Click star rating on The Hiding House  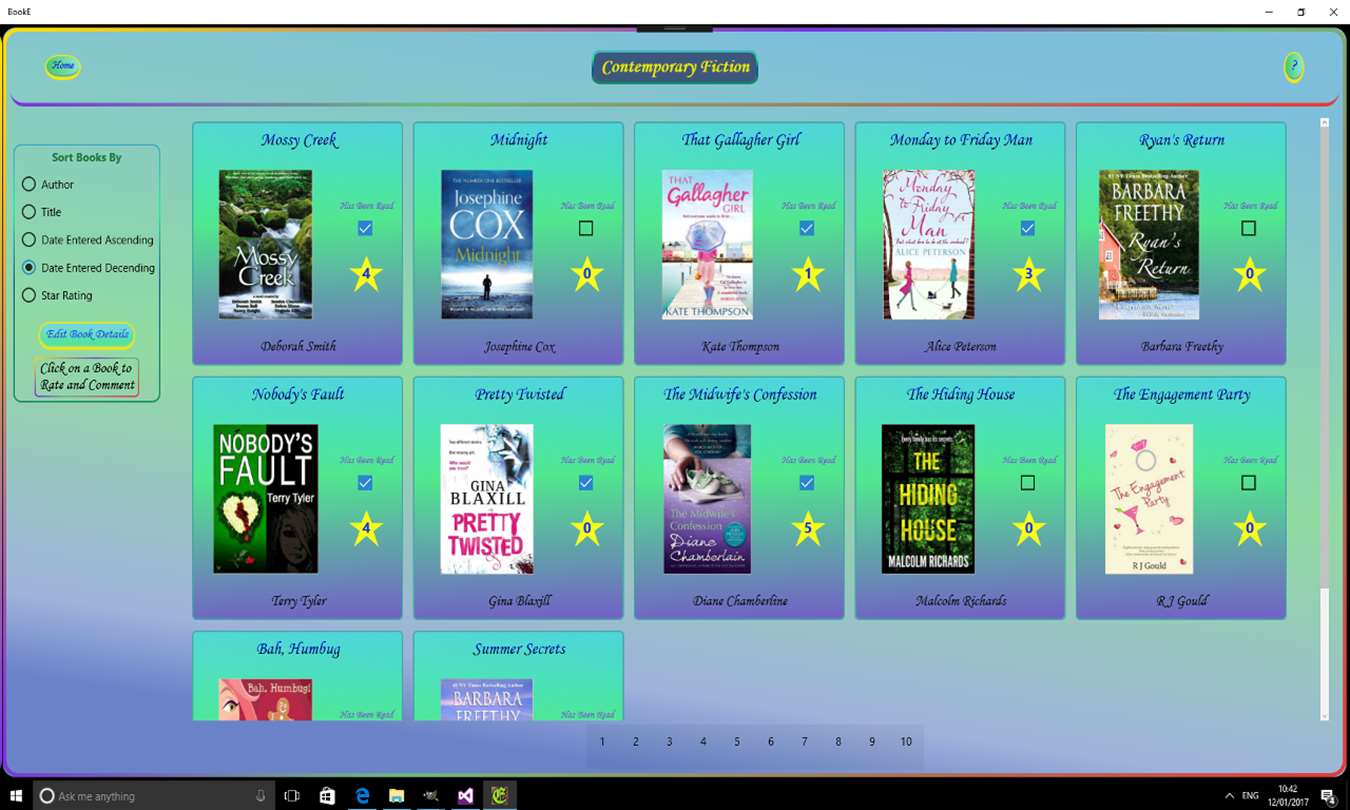pos(1029,528)
